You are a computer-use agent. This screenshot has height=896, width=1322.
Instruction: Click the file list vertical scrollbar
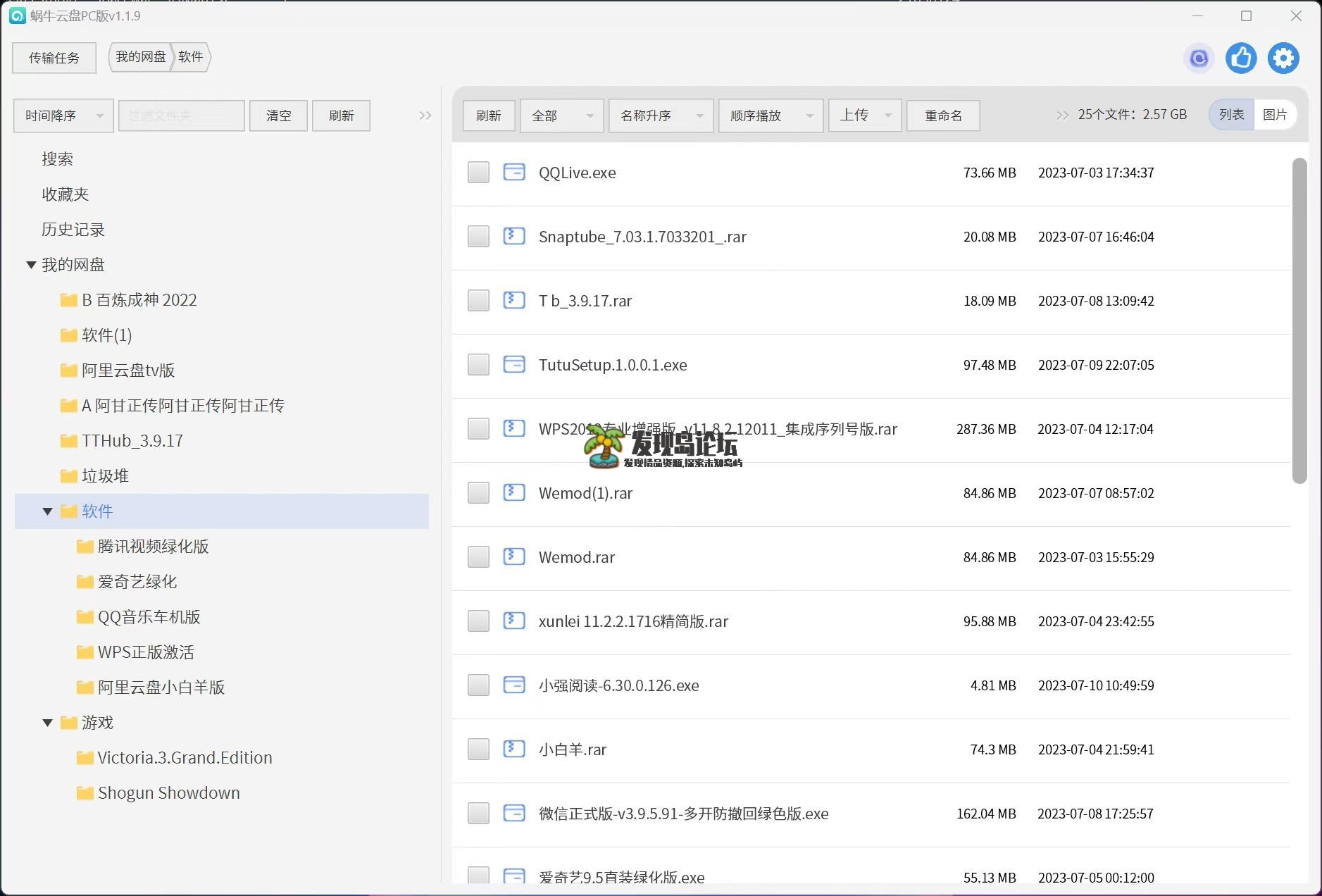pyautogui.click(x=1299, y=321)
